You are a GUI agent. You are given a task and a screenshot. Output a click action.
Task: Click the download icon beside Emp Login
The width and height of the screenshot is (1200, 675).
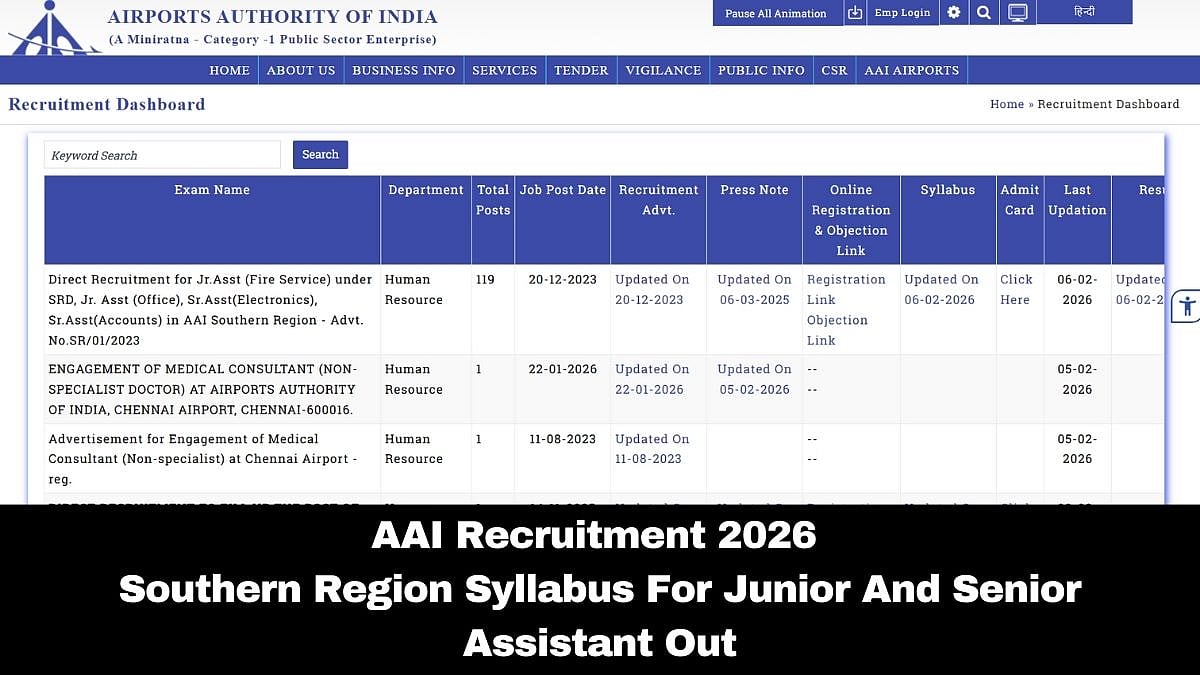pyautogui.click(x=855, y=13)
